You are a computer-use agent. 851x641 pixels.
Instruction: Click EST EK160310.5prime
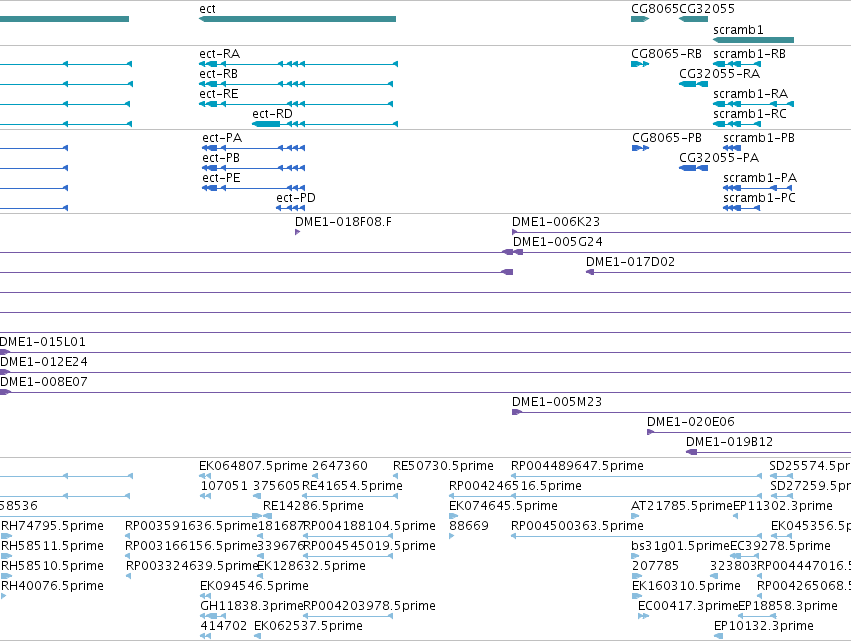(687, 586)
